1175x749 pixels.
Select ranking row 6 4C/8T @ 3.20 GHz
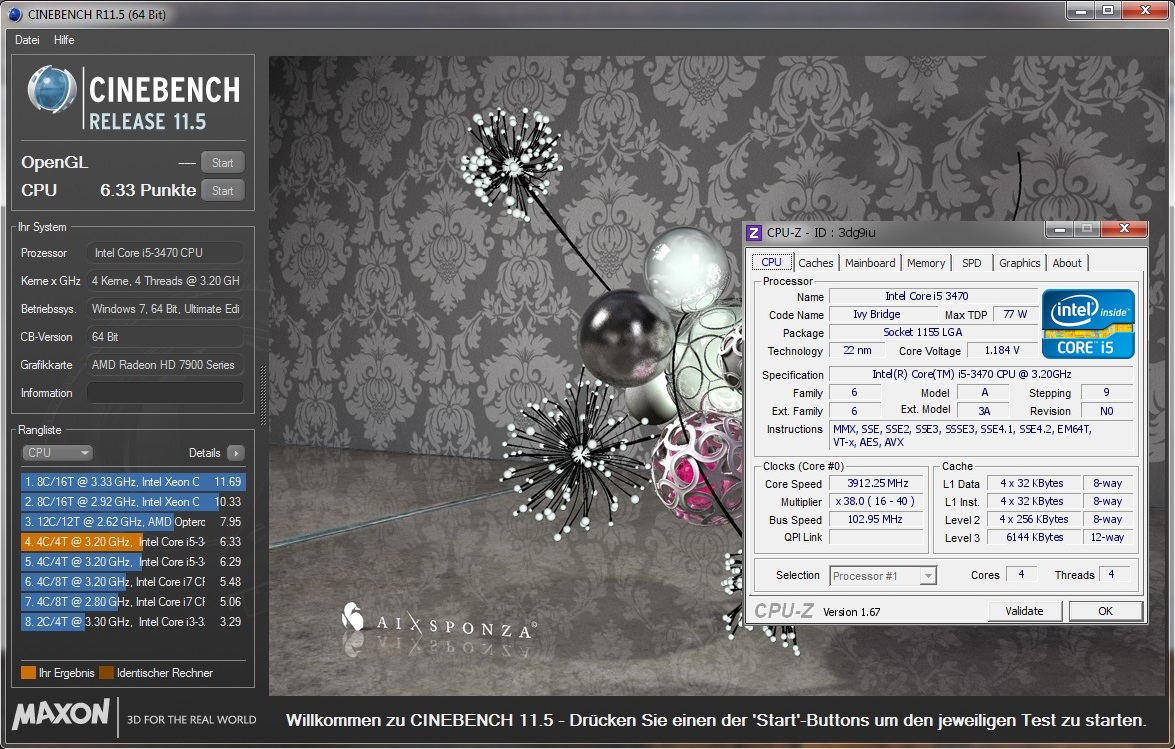coord(133,582)
